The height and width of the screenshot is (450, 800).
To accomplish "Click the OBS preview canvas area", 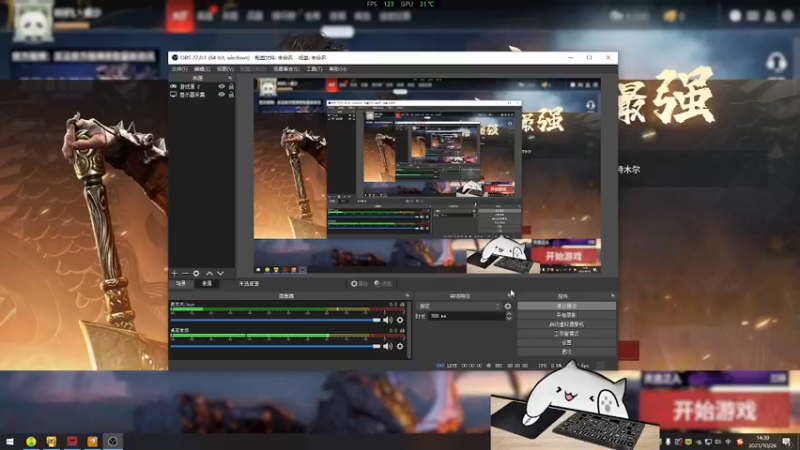I will 427,176.
